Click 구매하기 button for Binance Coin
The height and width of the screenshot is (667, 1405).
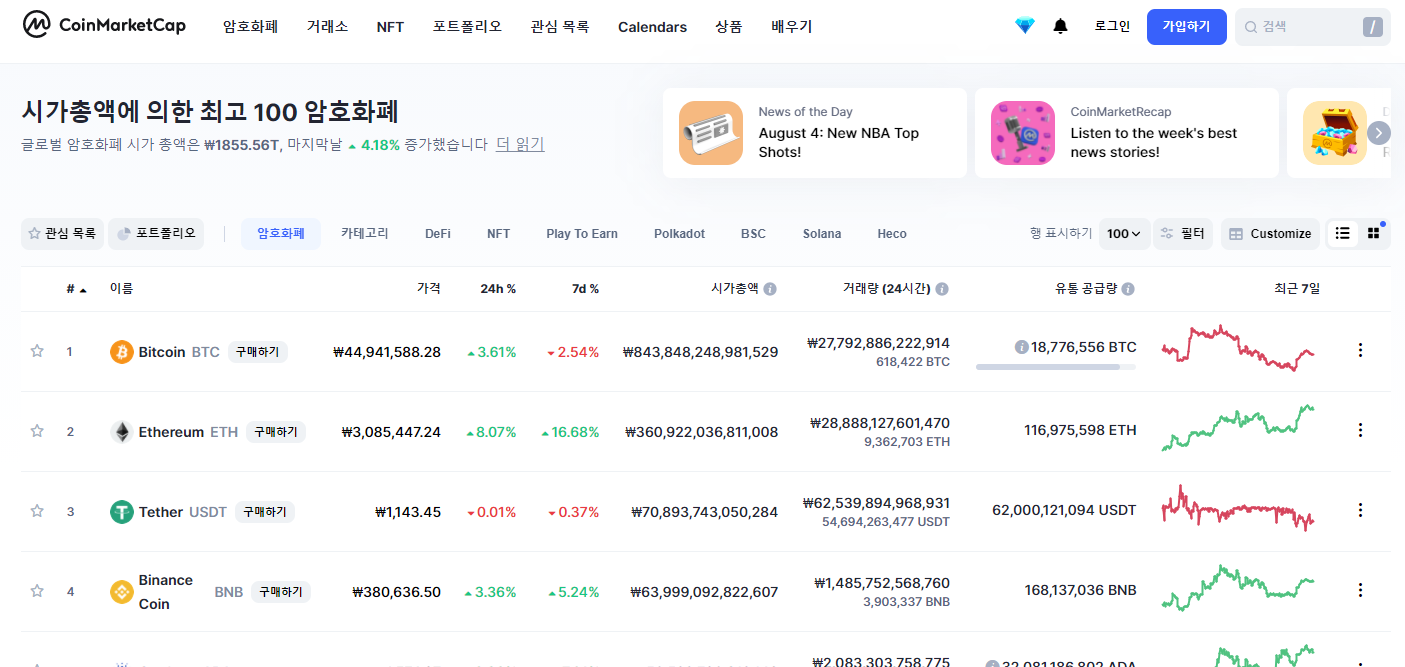tap(280, 592)
